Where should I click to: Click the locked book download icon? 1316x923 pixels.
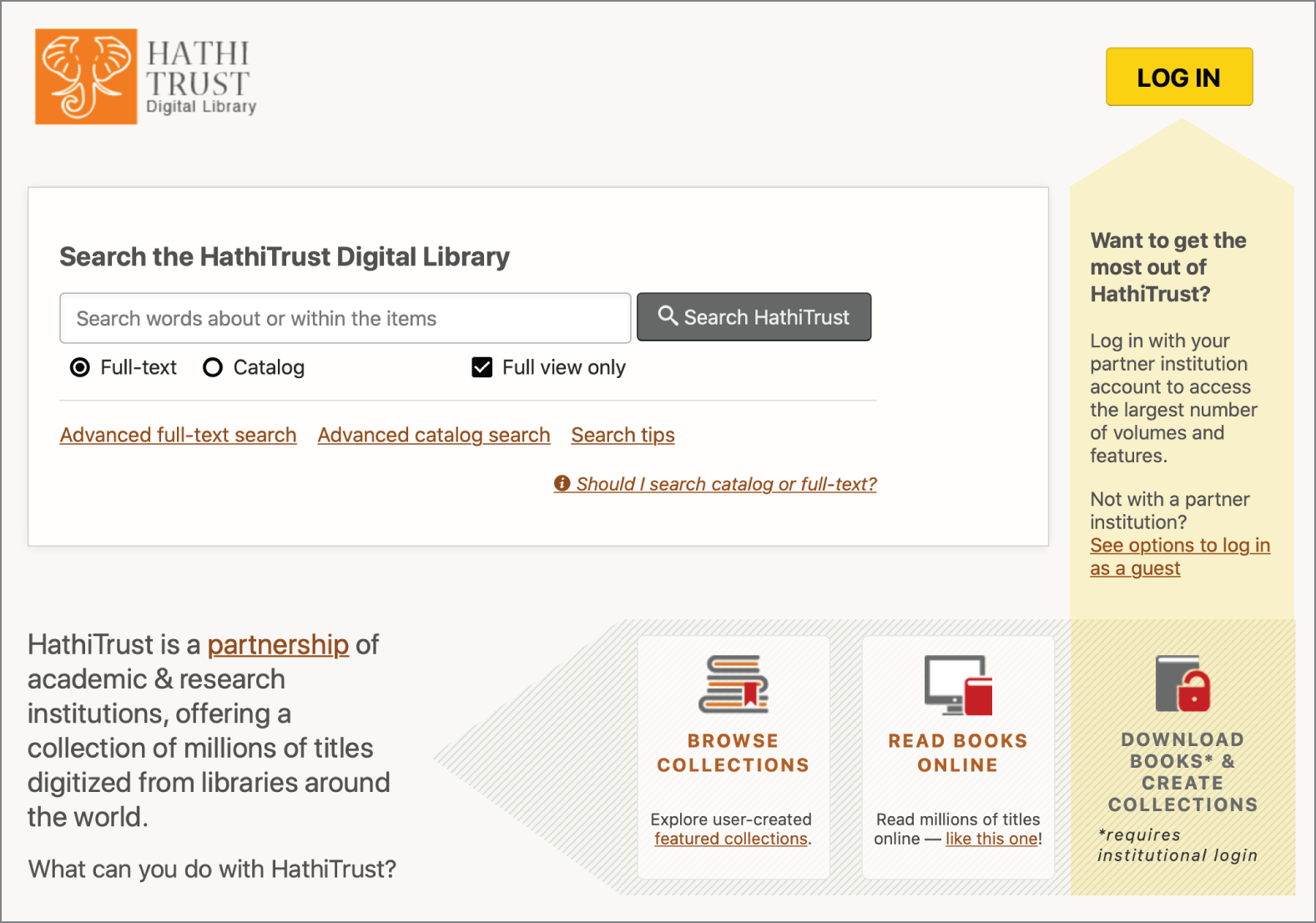[x=1182, y=683]
